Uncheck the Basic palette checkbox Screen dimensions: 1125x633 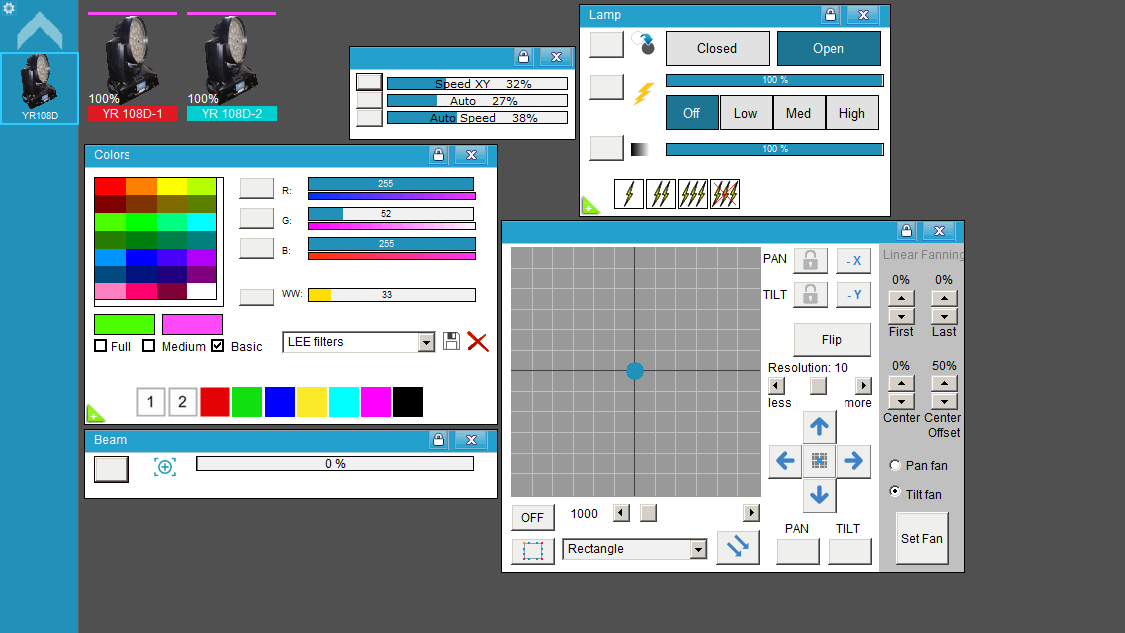[217, 346]
